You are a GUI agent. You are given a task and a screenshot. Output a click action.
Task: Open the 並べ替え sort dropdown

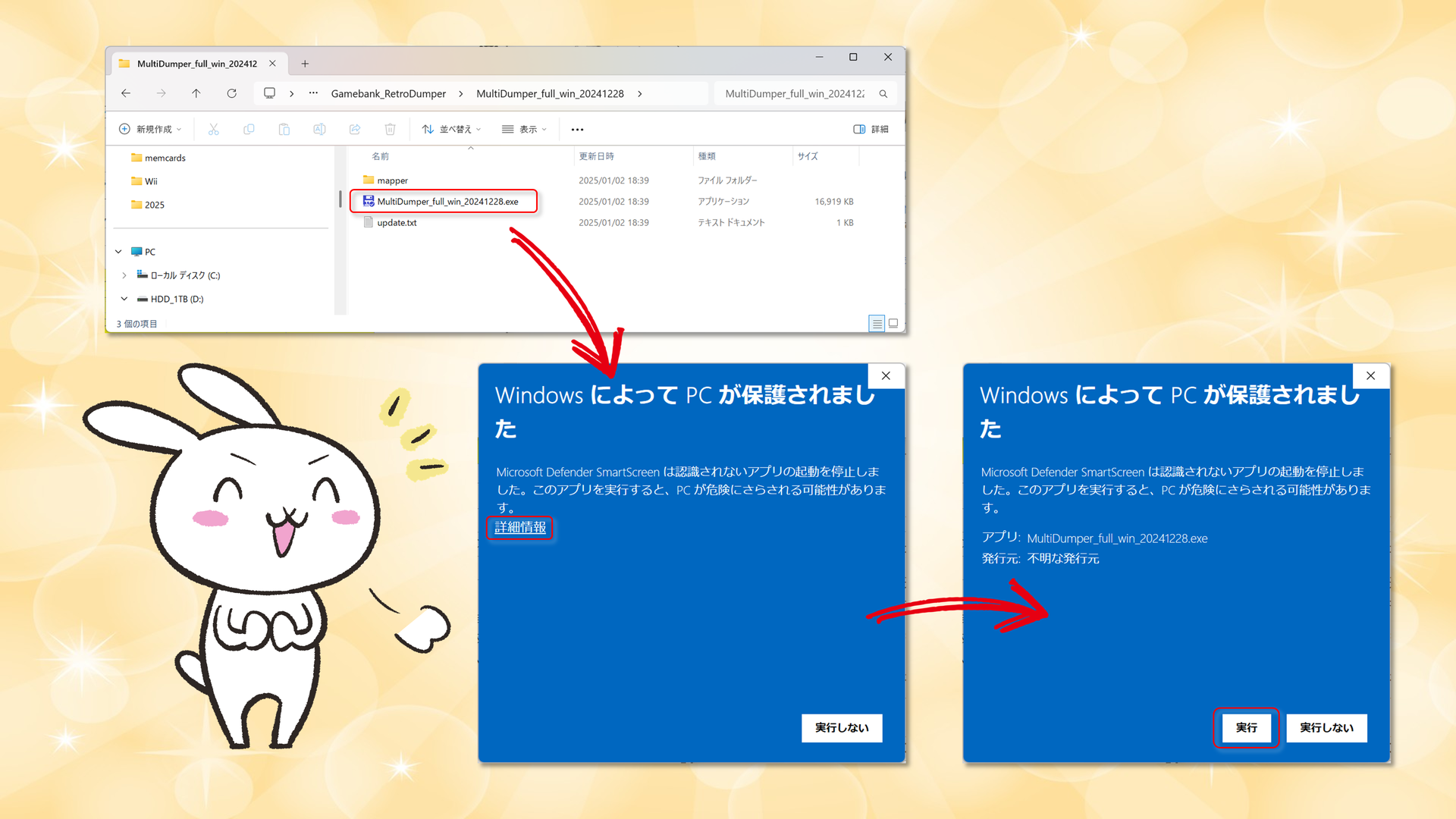(451, 130)
